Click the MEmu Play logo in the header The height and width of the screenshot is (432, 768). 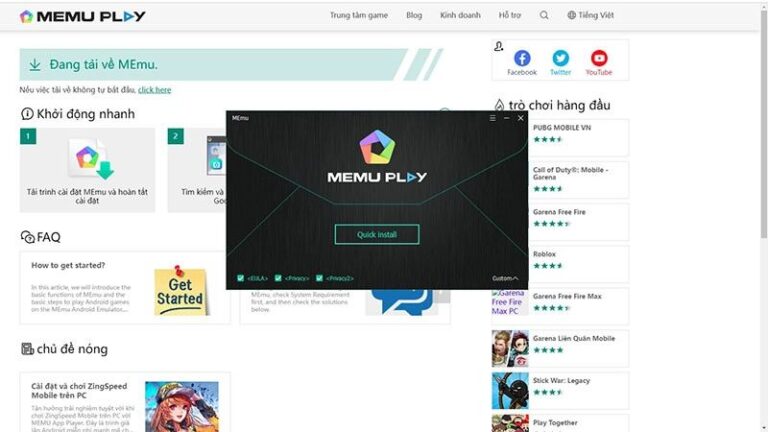(83, 16)
